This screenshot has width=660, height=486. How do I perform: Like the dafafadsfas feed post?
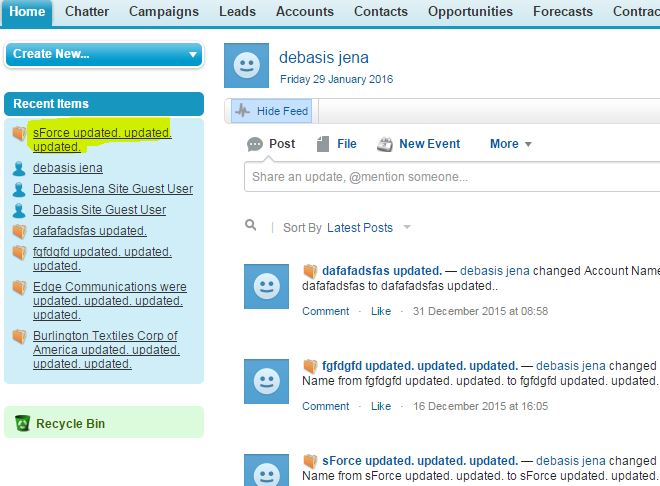(x=381, y=311)
